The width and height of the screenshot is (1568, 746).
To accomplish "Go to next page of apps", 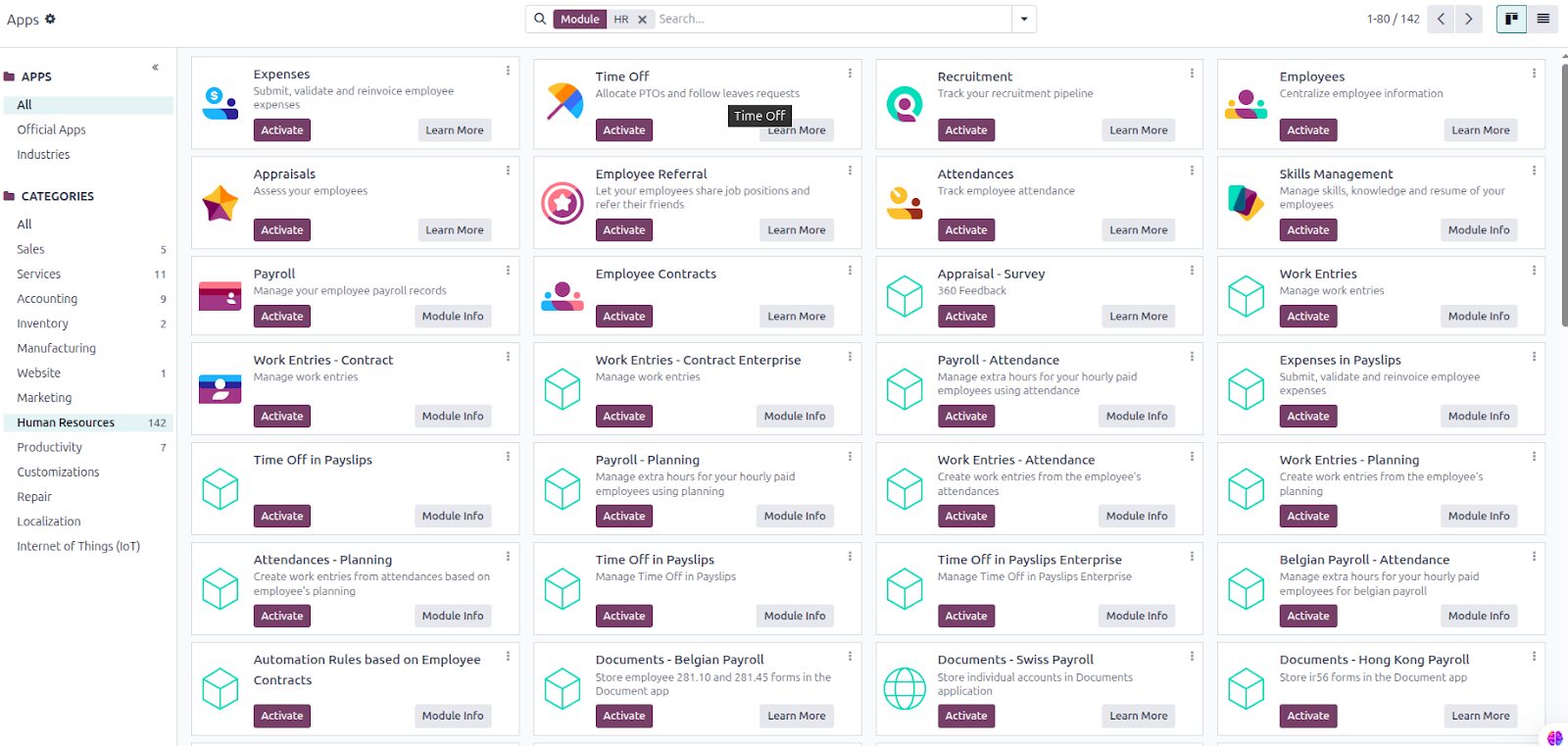I will [1468, 19].
